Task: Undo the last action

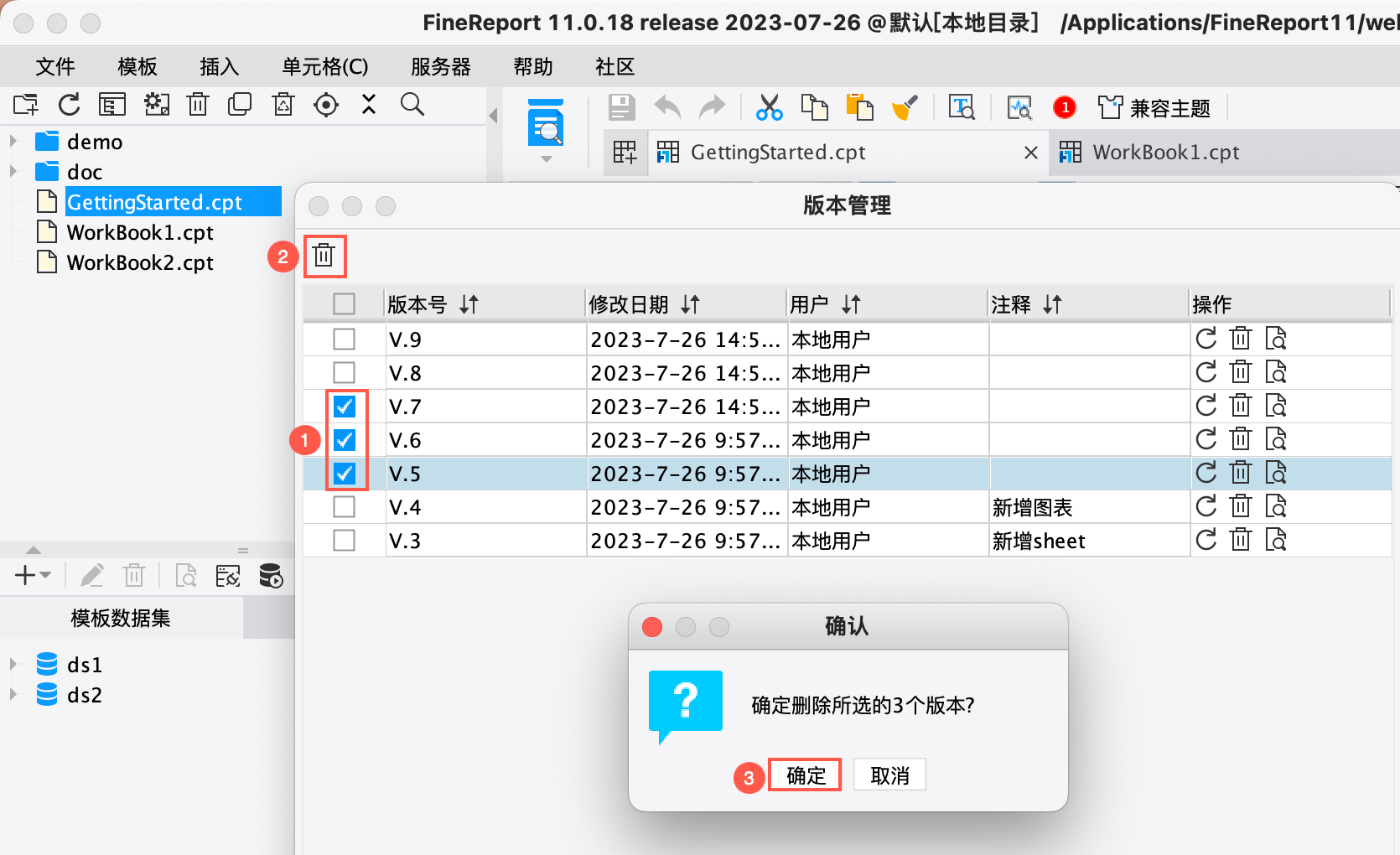Action: 667,107
